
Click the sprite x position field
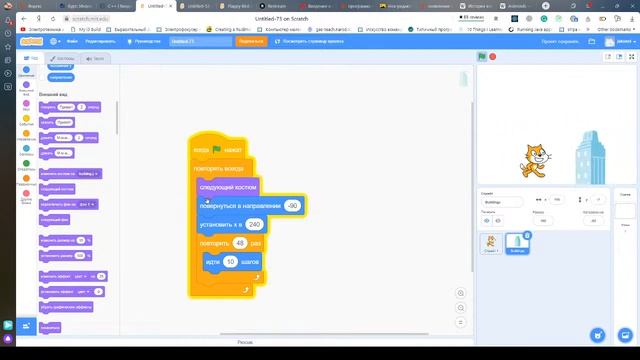coord(557,199)
